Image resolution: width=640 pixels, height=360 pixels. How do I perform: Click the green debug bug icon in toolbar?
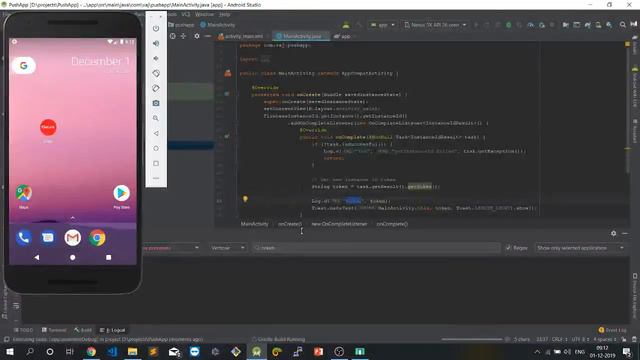point(509,25)
